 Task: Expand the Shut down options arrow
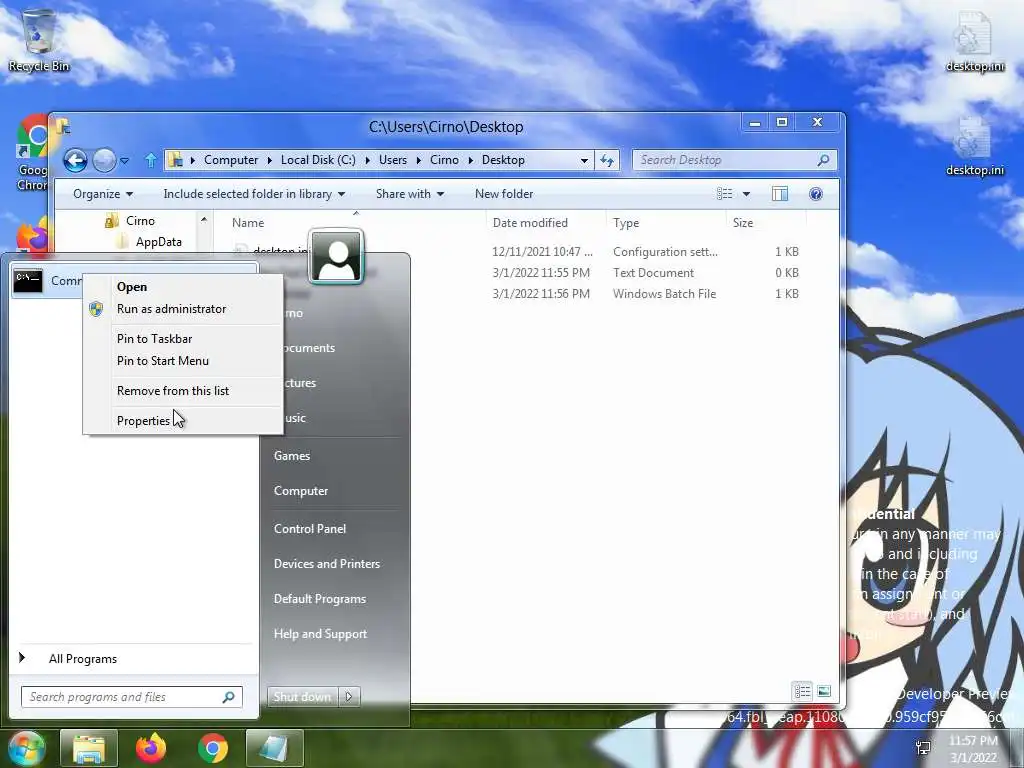349,697
